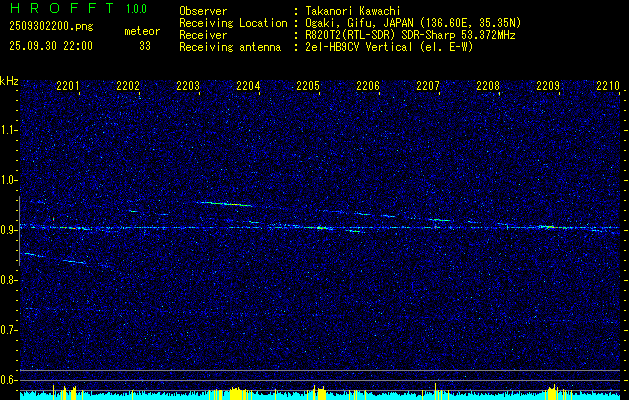Click the Ogaki, Gifu, JAPAN location text
This screenshot has height=400, width=629.
click(x=413, y=23)
